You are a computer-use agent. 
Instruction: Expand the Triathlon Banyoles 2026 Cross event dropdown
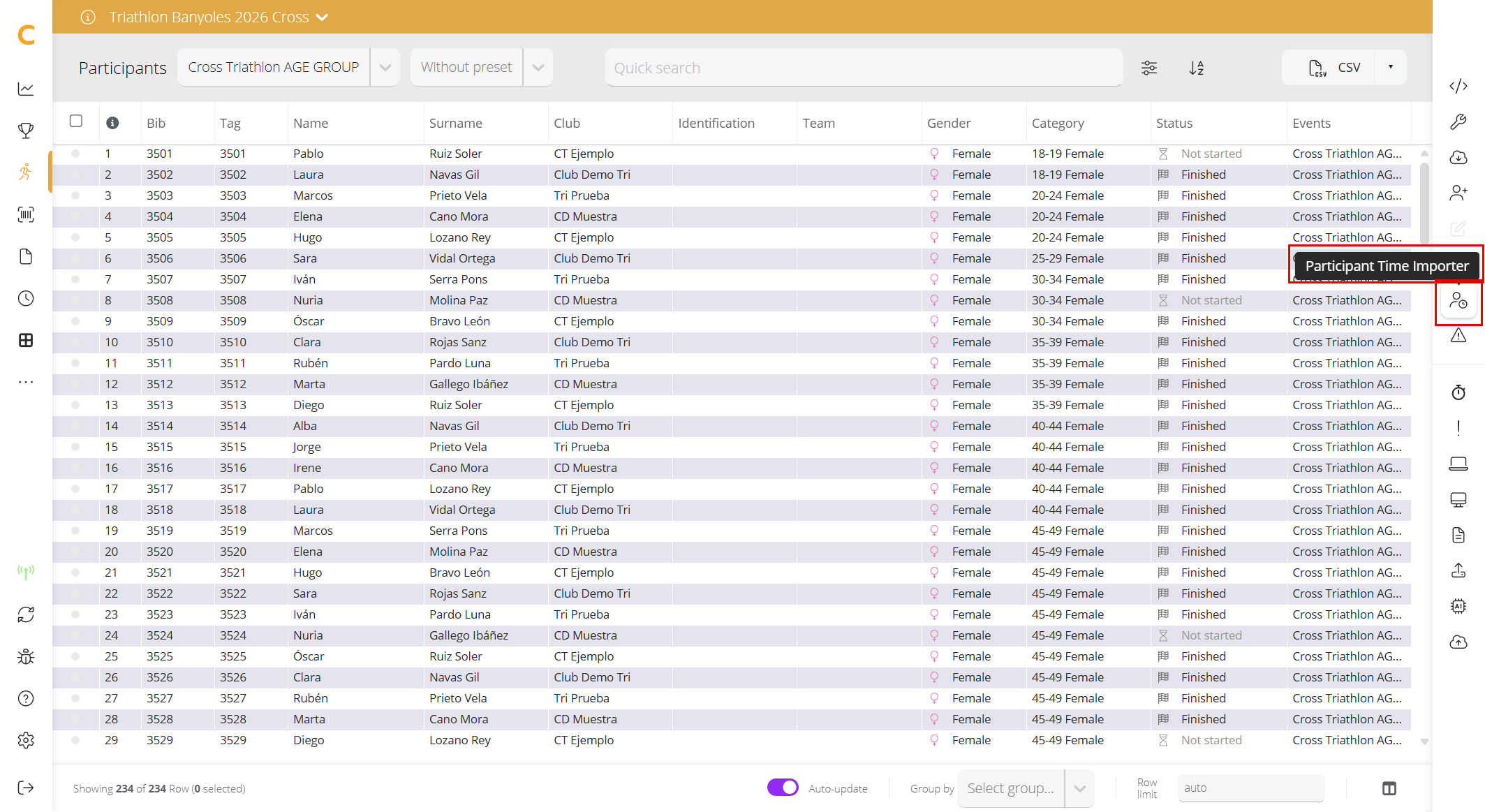pyautogui.click(x=322, y=17)
